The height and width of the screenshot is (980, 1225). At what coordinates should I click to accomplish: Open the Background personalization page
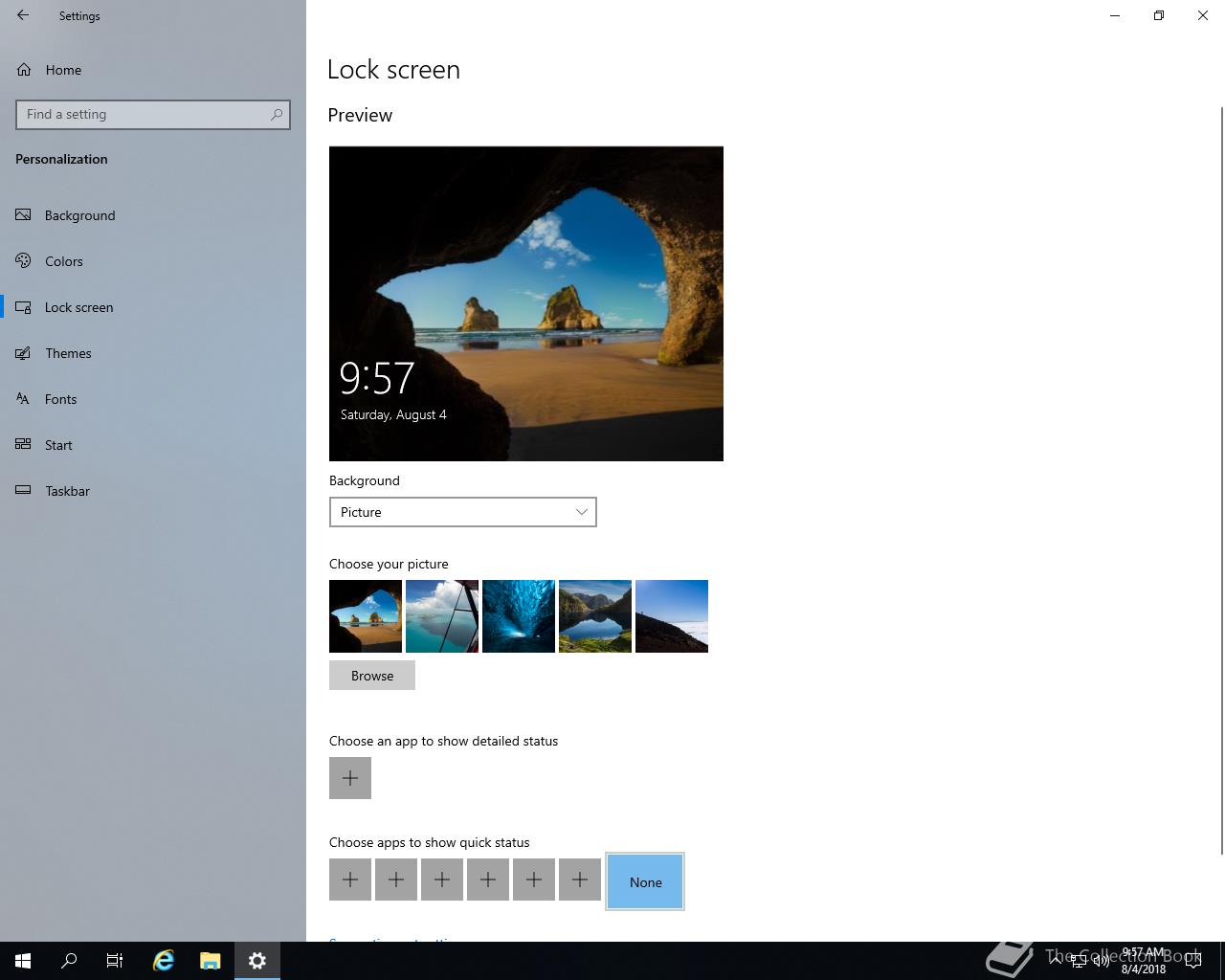[153, 215]
